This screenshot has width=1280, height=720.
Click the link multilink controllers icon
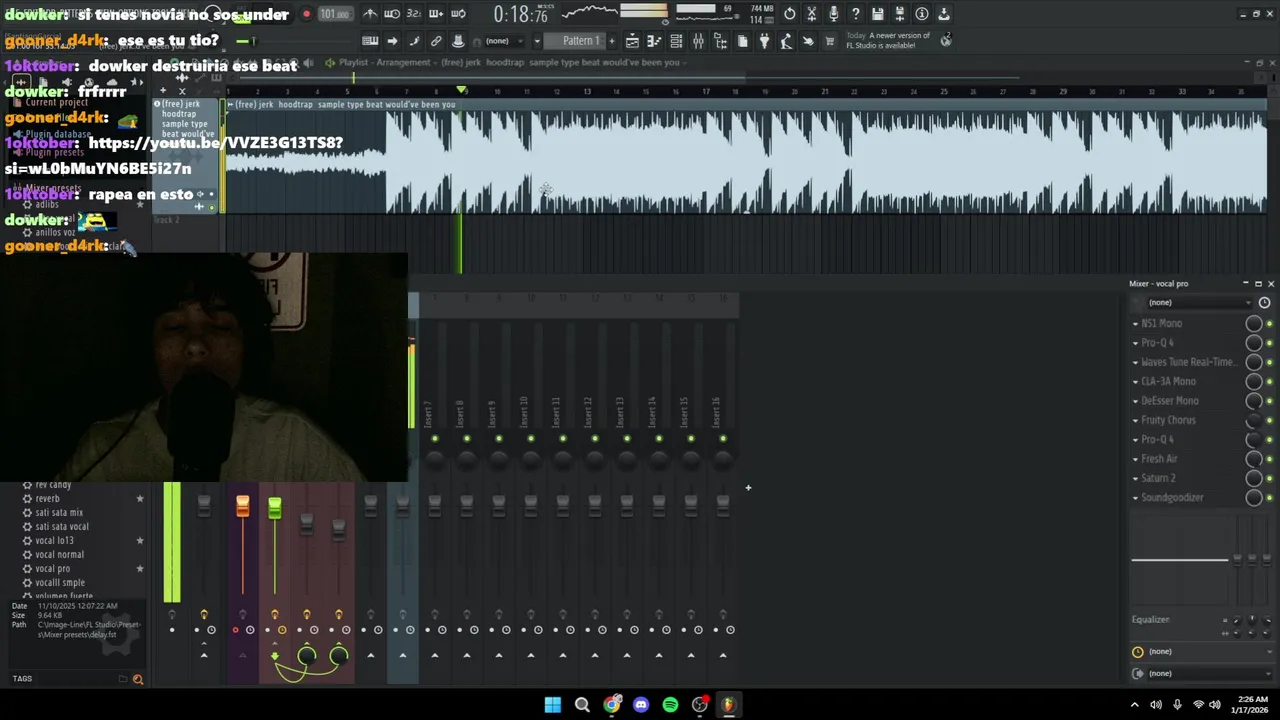pyautogui.click(x=436, y=41)
